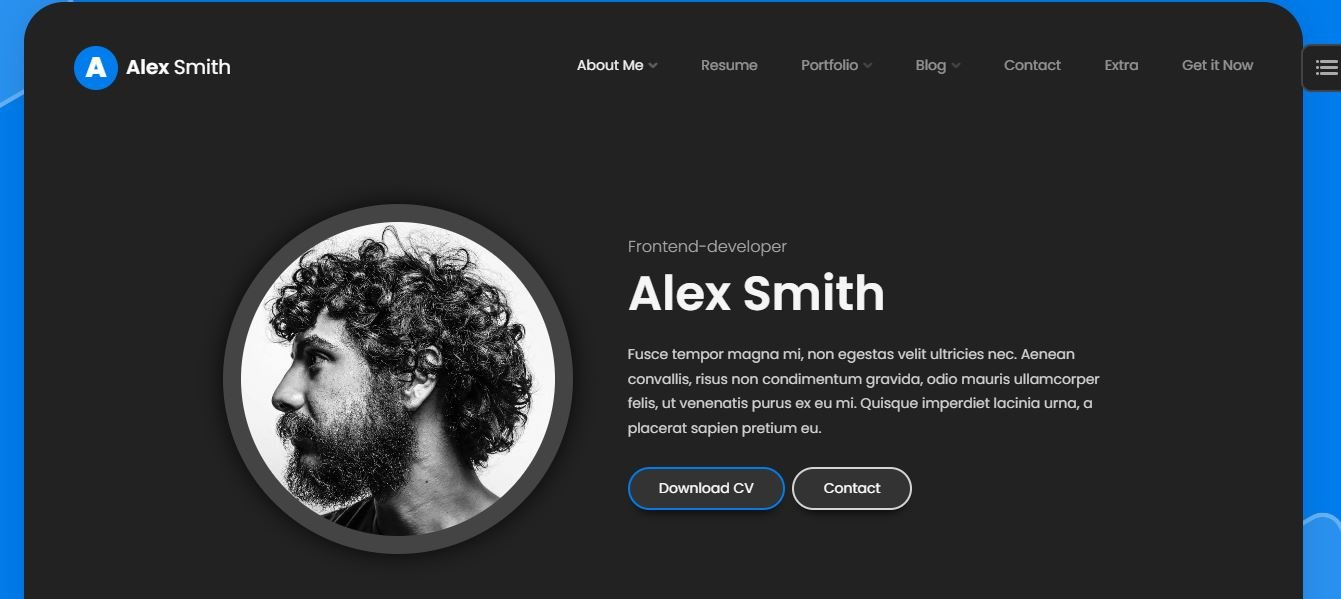
Task: Select Contact in the top navigation
Action: (x=1032, y=65)
